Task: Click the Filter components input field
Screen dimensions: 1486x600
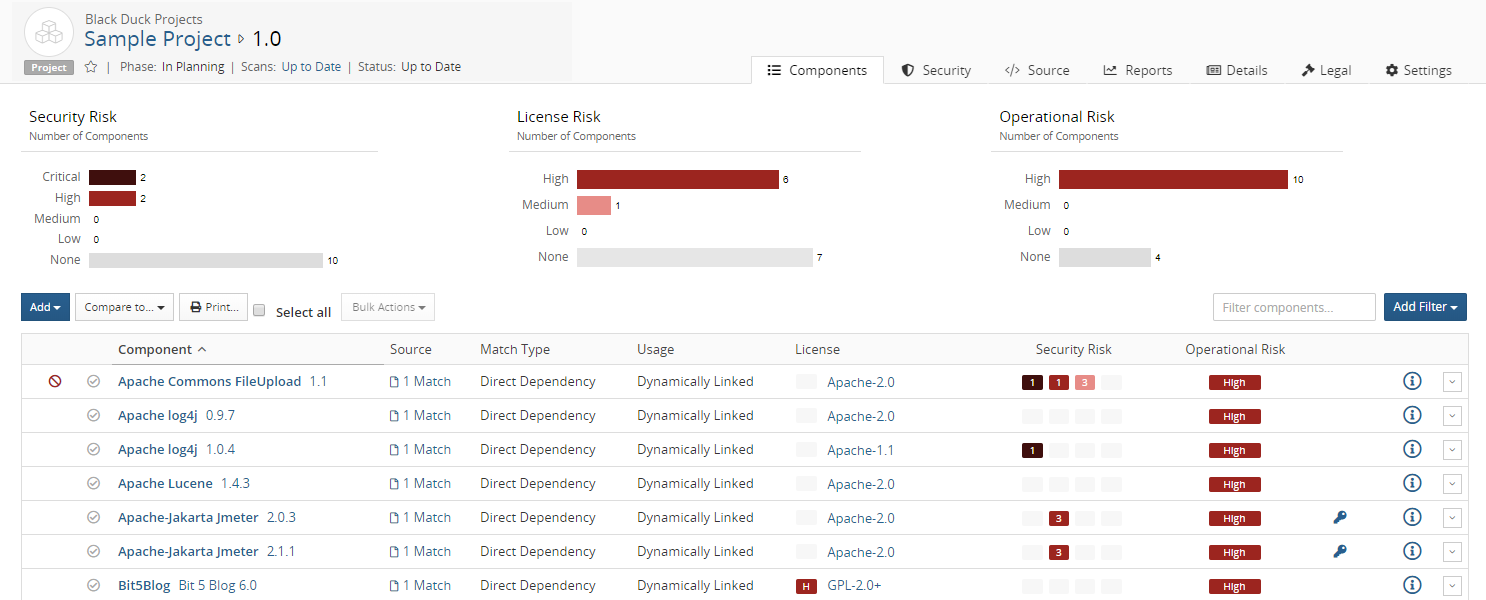Action: (1294, 307)
